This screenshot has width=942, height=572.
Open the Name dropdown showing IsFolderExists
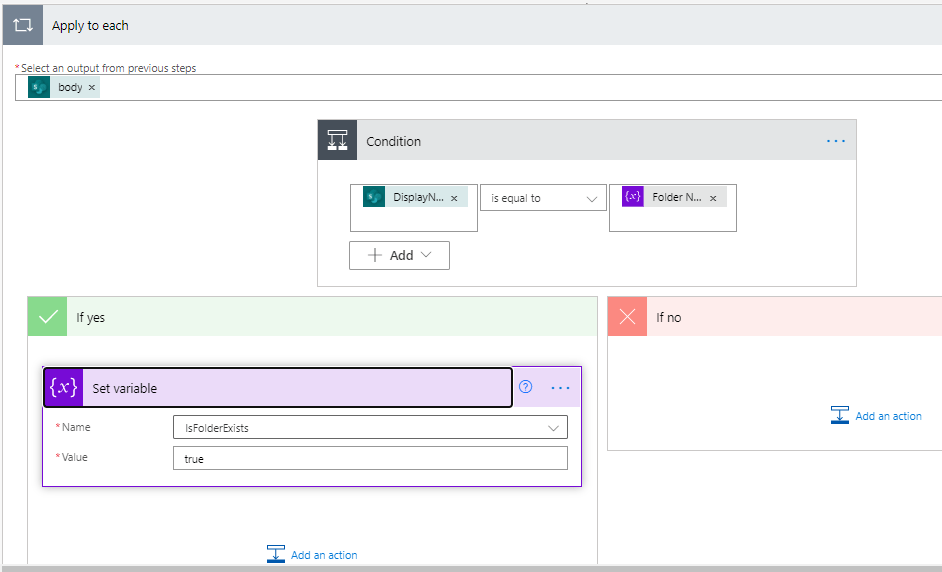pyautogui.click(x=370, y=428)
